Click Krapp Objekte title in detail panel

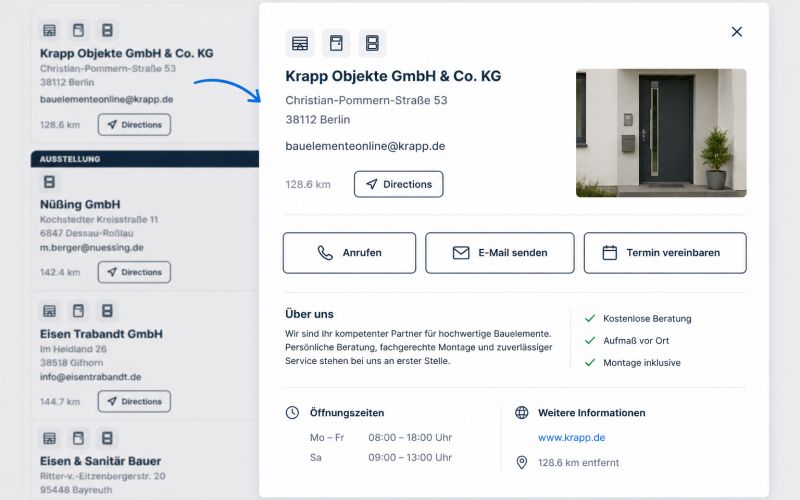393,76
